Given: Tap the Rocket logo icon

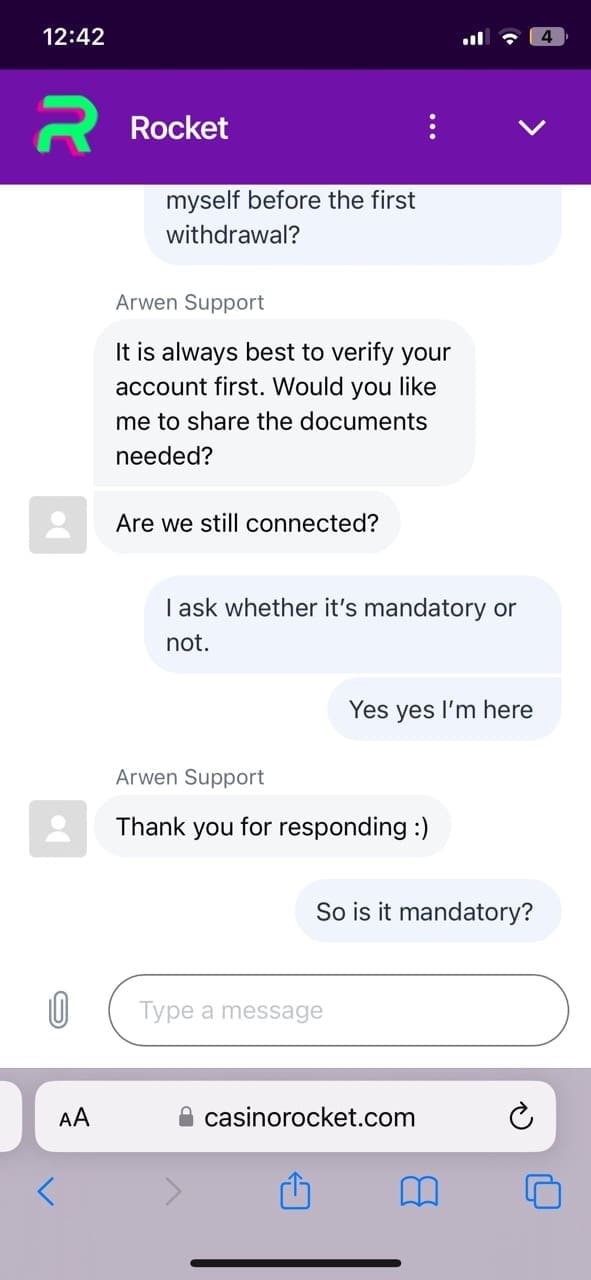Looking at the screenshot, I should coord(66,126).
